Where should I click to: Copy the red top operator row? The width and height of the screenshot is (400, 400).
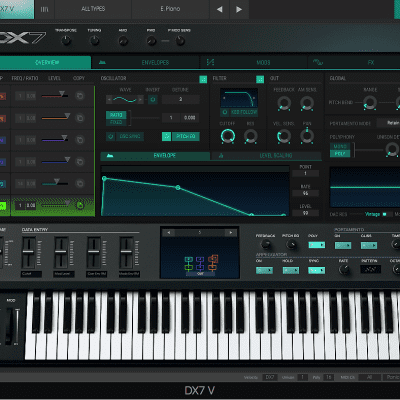click(80, 96)
